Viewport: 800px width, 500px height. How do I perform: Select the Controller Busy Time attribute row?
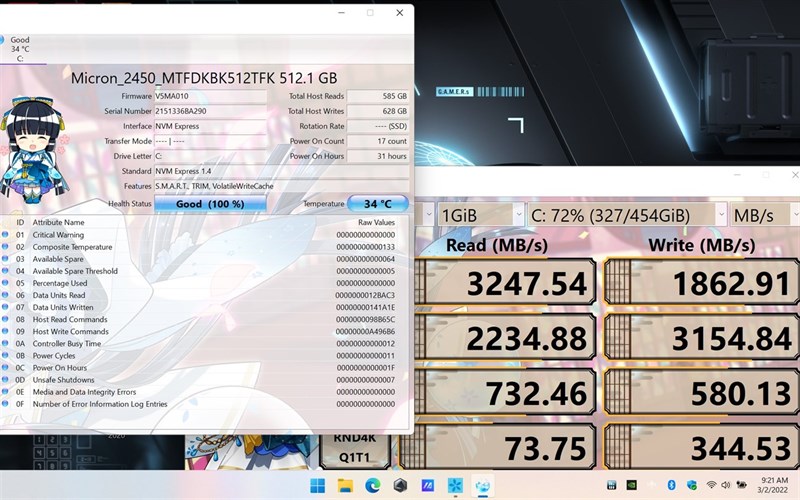pos(204,343)
